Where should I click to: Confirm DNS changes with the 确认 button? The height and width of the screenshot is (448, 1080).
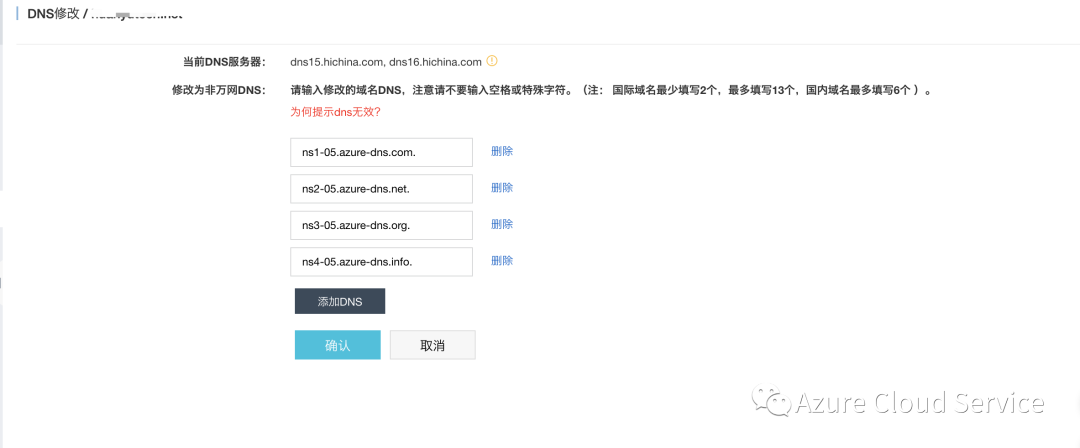(x=338, y=345)
